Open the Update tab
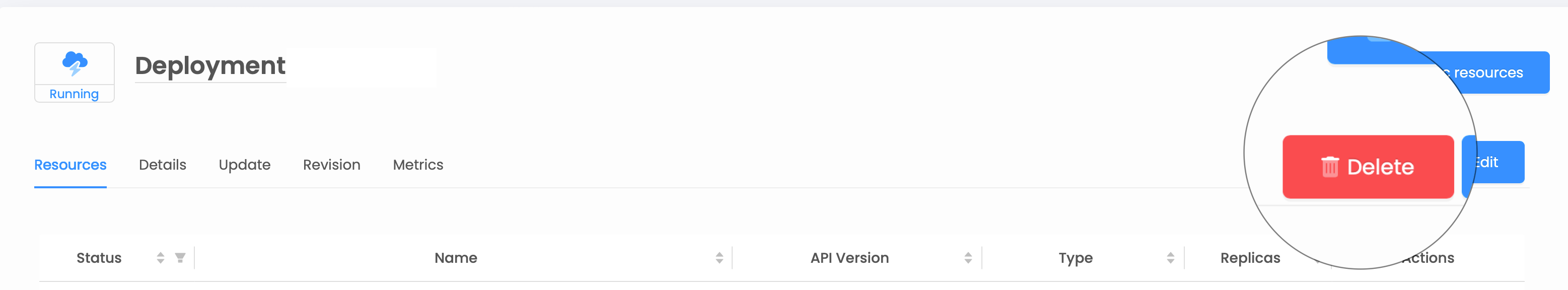This screenshot has height=290, width=1568. (x=245, y=165)
